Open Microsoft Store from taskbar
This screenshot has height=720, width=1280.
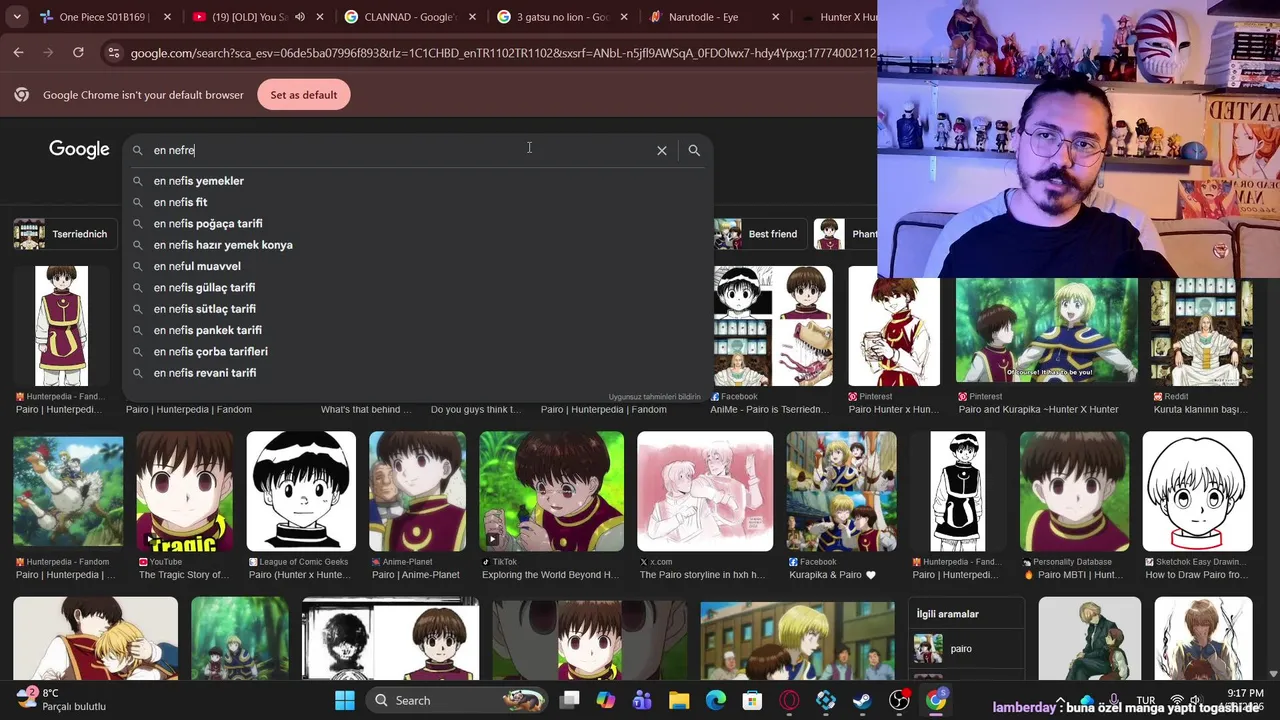(x=752, y=700)
